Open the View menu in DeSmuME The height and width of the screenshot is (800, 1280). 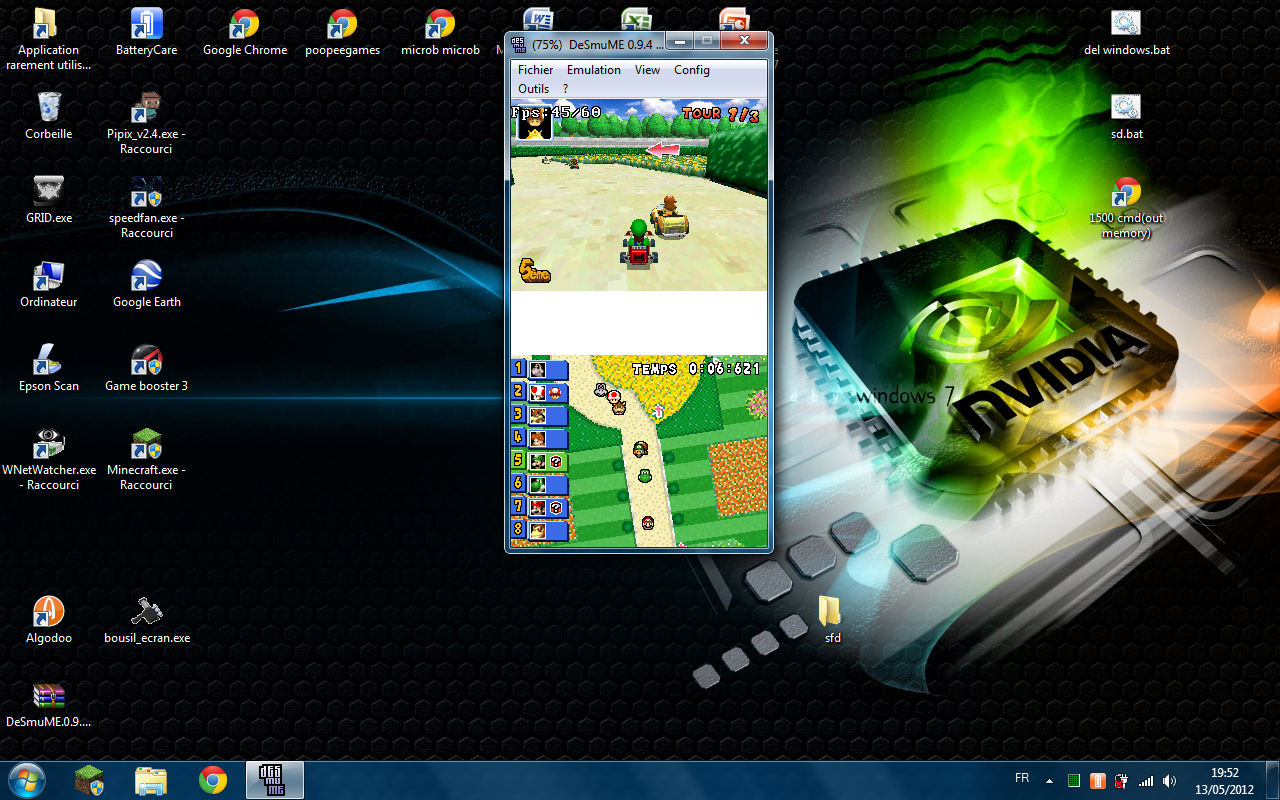tap(647, 70)
